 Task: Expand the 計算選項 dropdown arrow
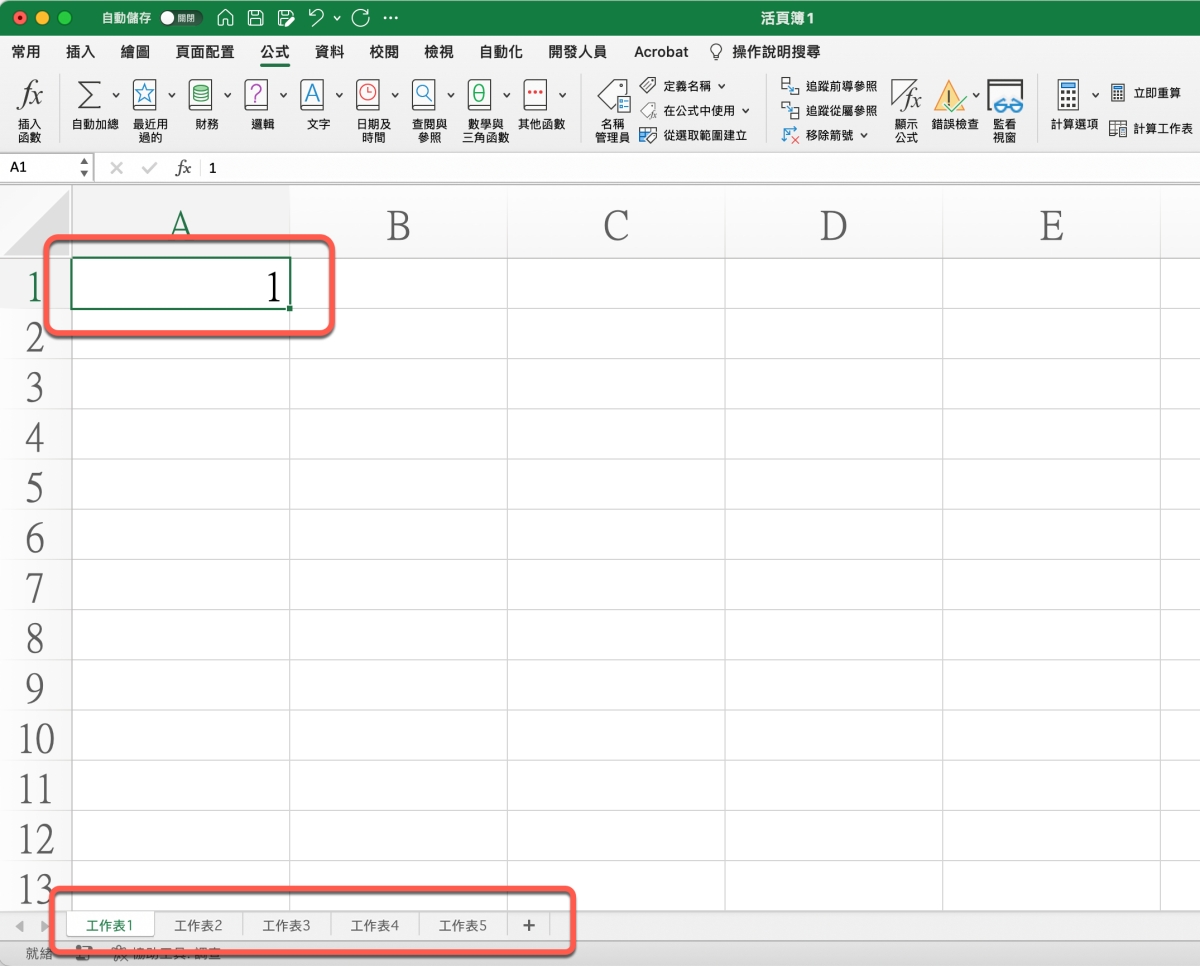1095,95
